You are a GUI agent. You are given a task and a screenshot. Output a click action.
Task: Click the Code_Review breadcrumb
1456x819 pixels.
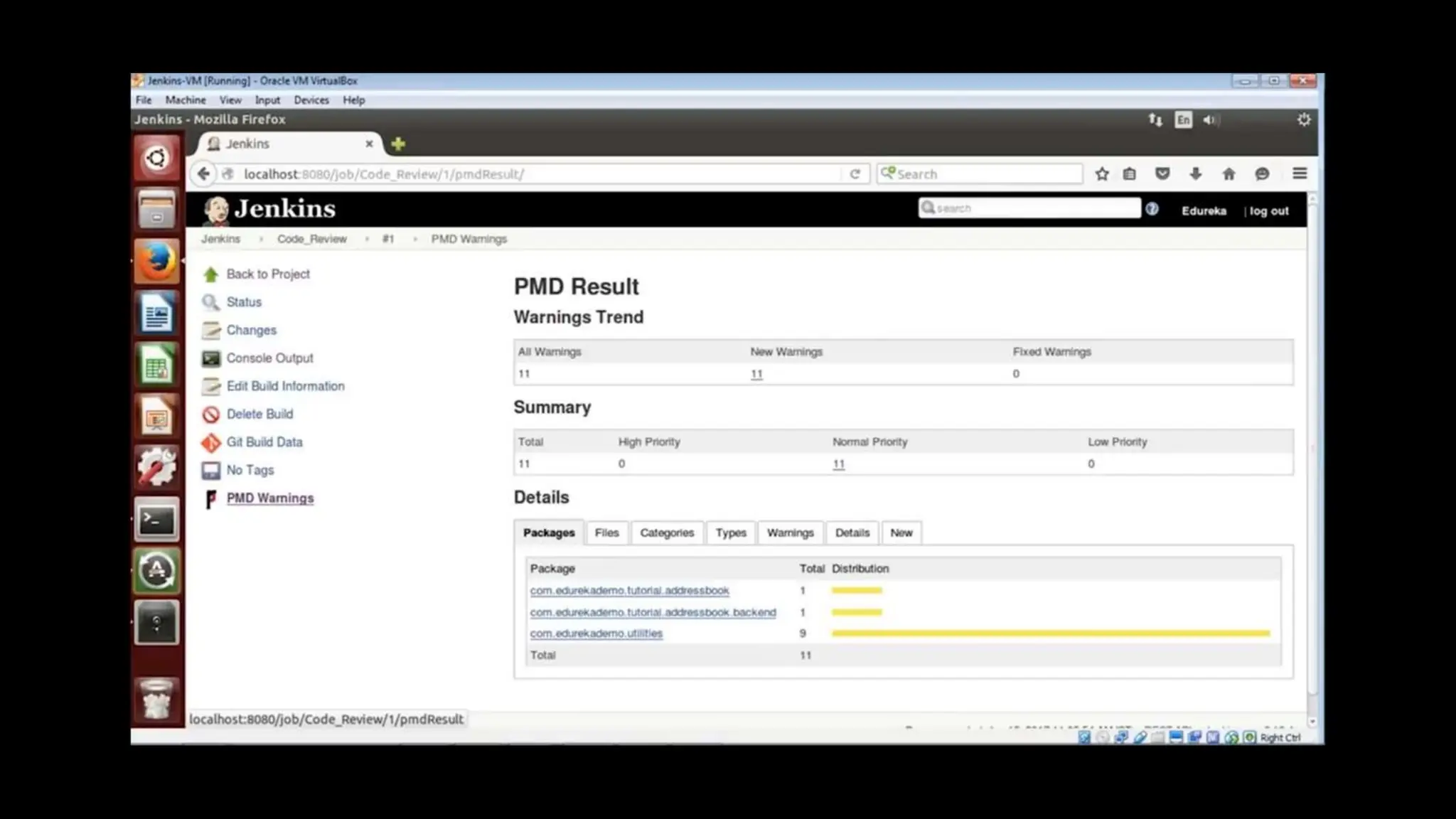click(311, 239)
